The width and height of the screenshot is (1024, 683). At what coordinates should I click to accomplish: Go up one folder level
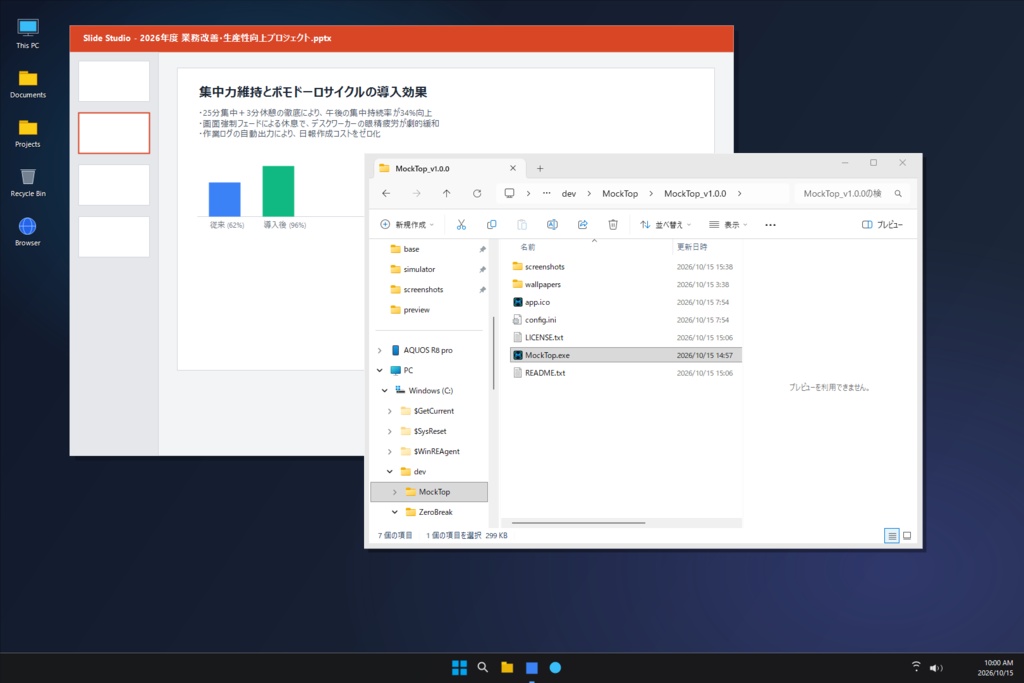[447, 193]
